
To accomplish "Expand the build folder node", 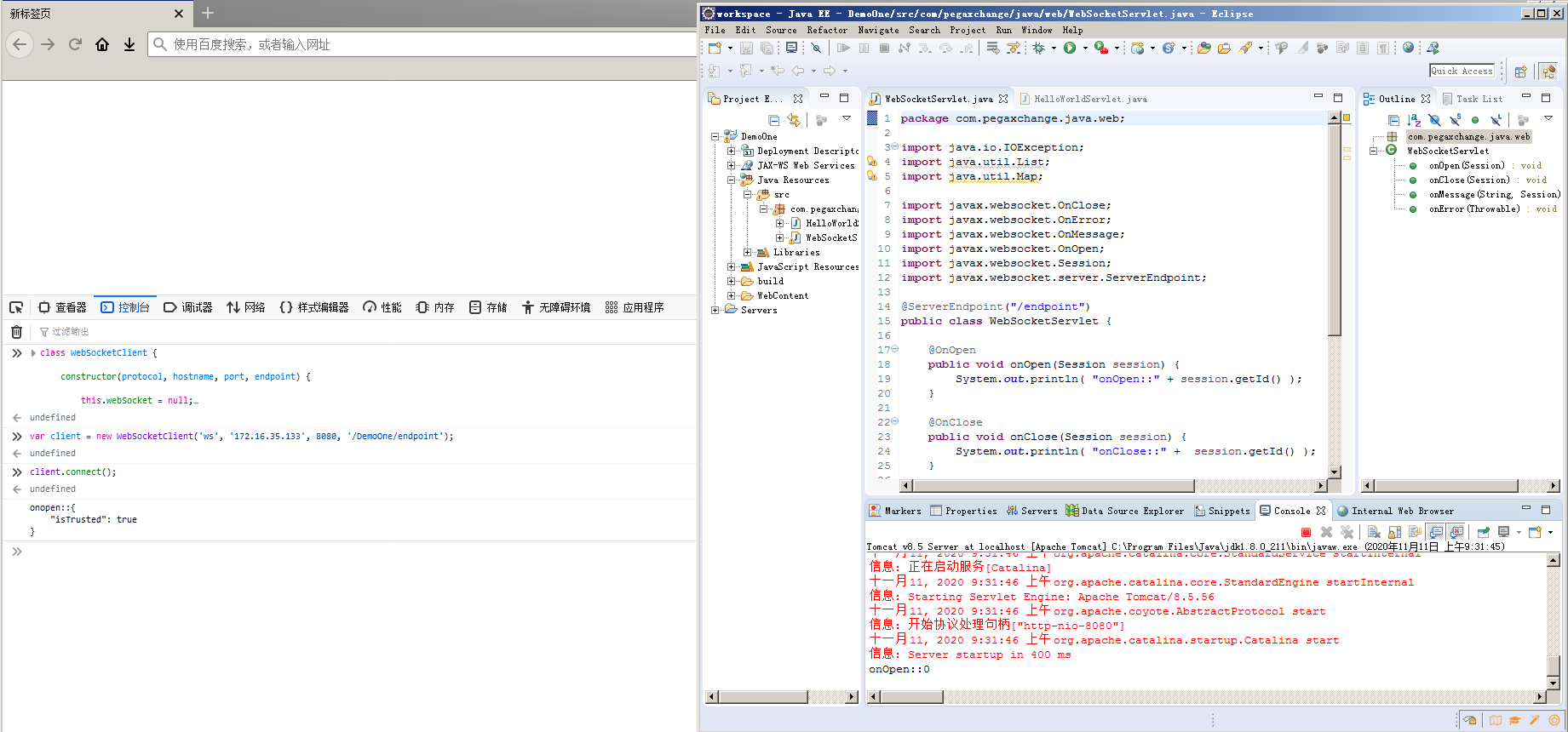I will click(731, 281).
